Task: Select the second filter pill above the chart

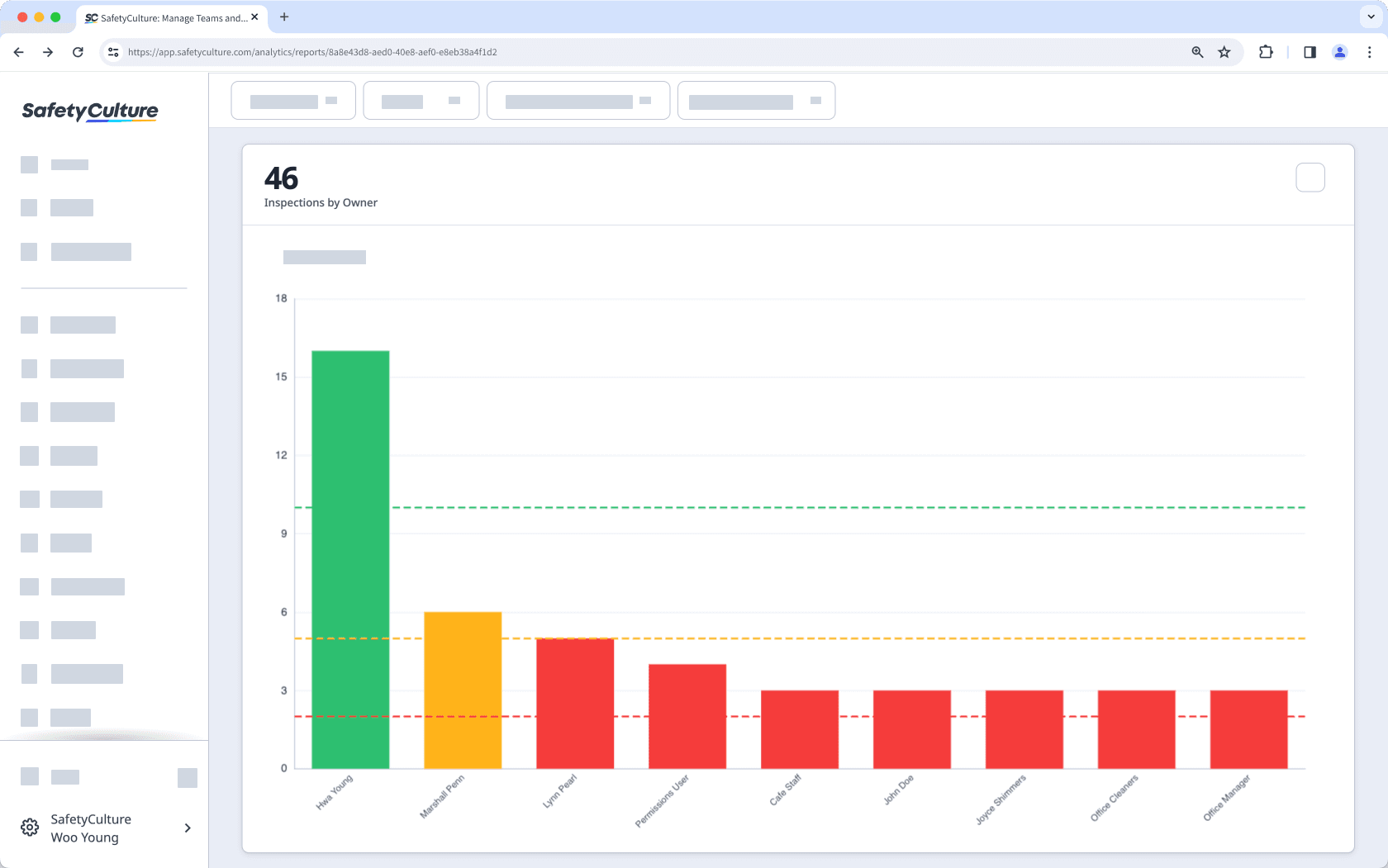Action: tap(421, 100)
